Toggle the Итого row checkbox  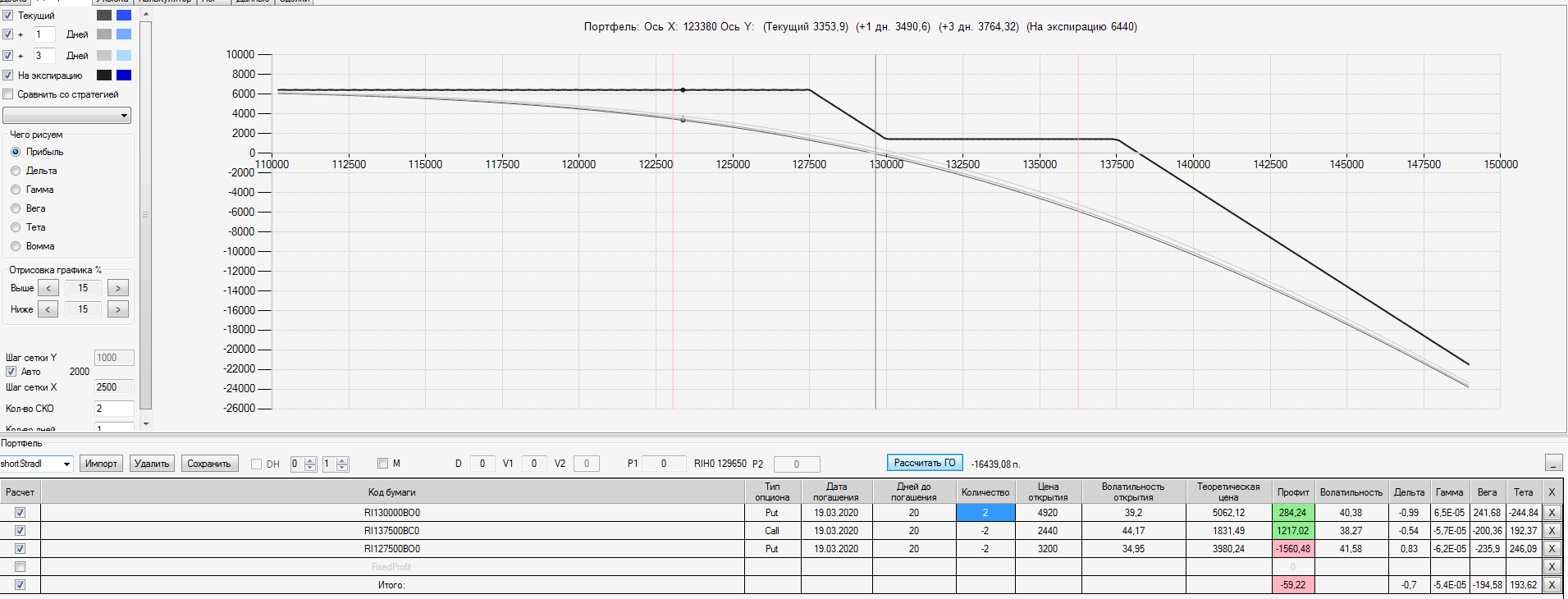pyautogui.click(x=21, y=585)
